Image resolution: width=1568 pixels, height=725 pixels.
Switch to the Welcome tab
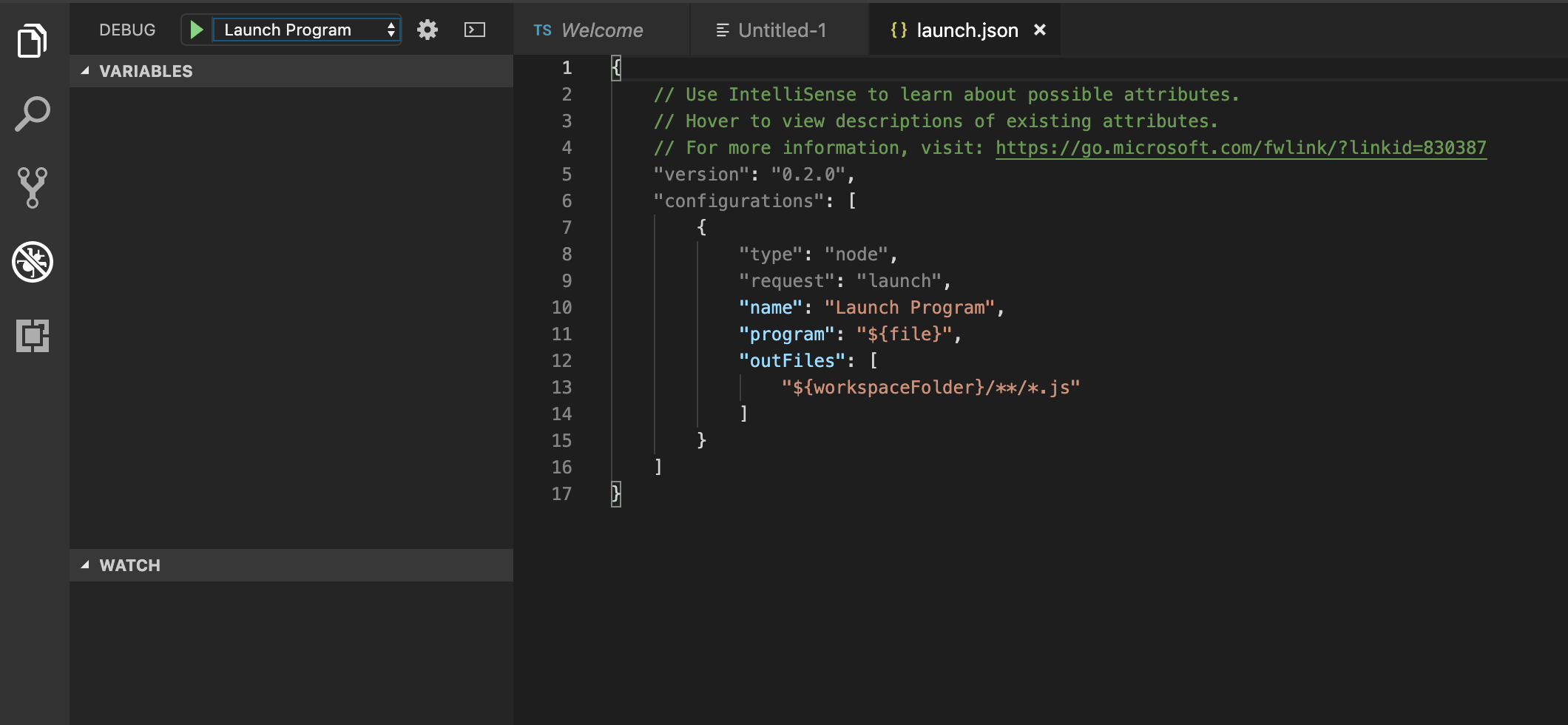pyautogui.click(x=602, y=30)
